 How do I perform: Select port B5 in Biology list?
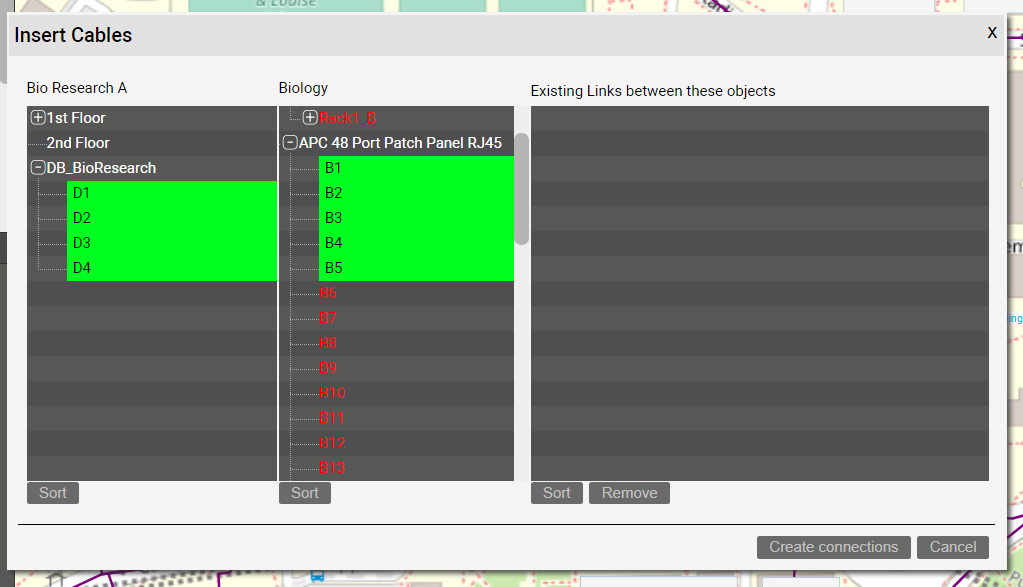tap(333, 268)
